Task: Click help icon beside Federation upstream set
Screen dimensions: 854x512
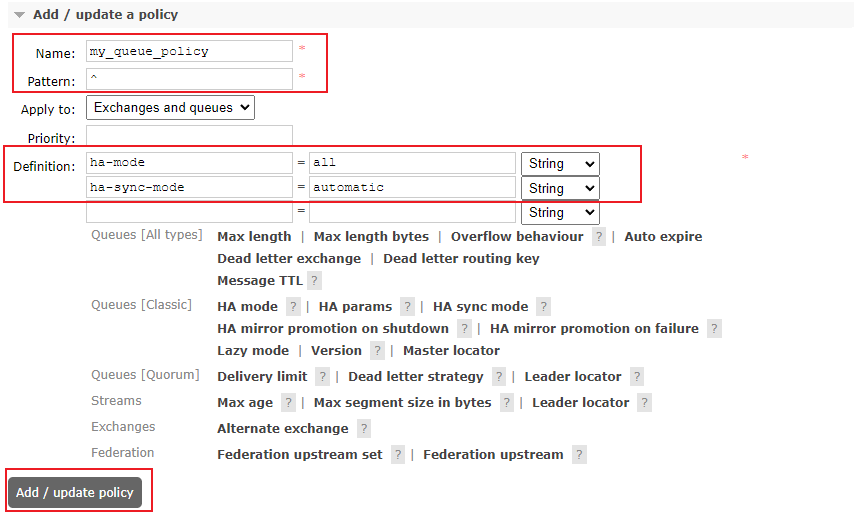Action: point(398,455)
